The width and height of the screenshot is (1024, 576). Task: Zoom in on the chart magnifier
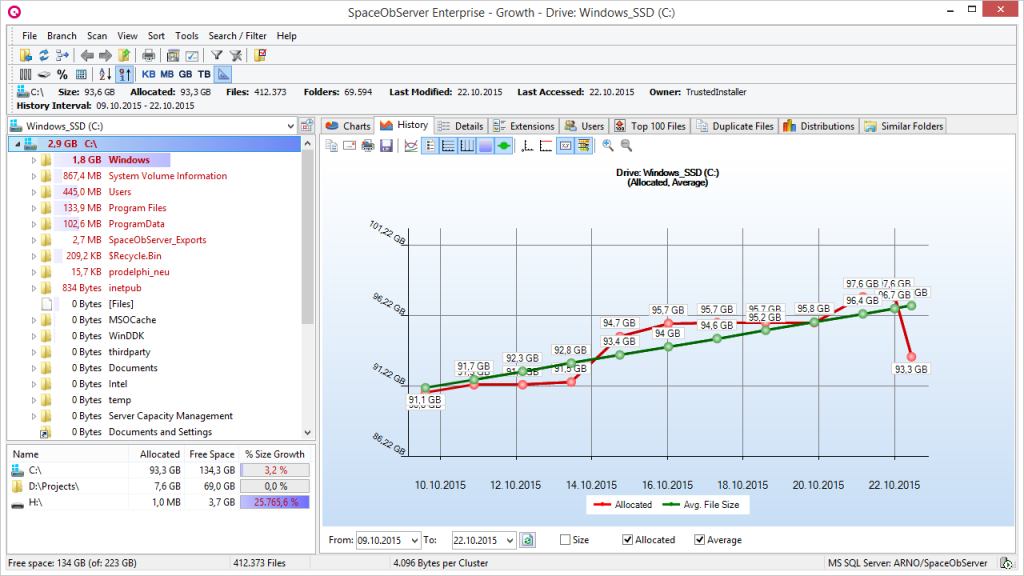[608, 146]
